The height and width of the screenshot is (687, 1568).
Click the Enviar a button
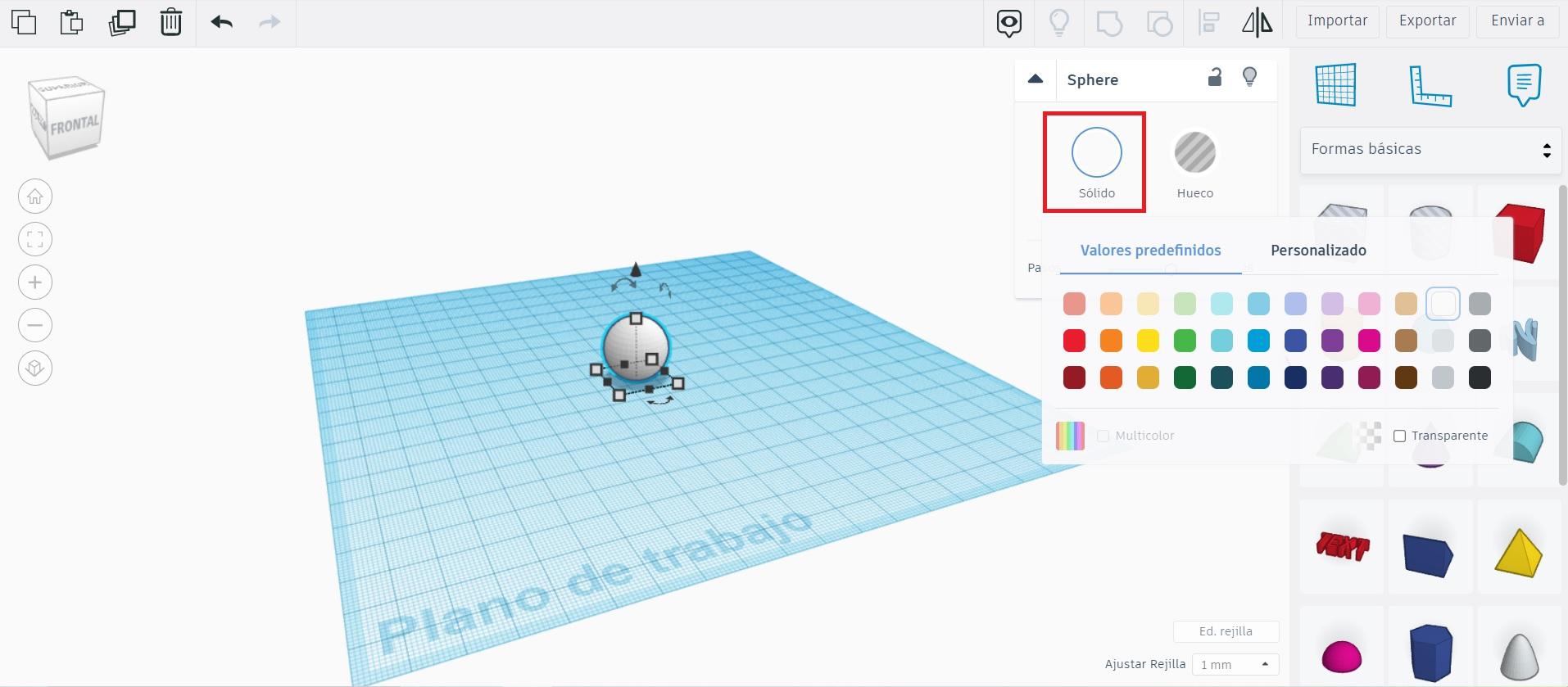click(x=1518, y=21)
